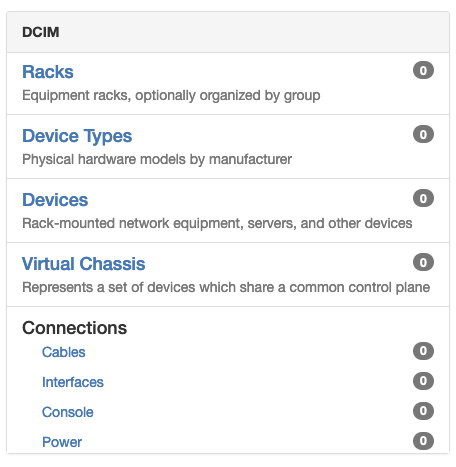
Task: Click the Interfaces count badge
Action: tap(423, 381)
